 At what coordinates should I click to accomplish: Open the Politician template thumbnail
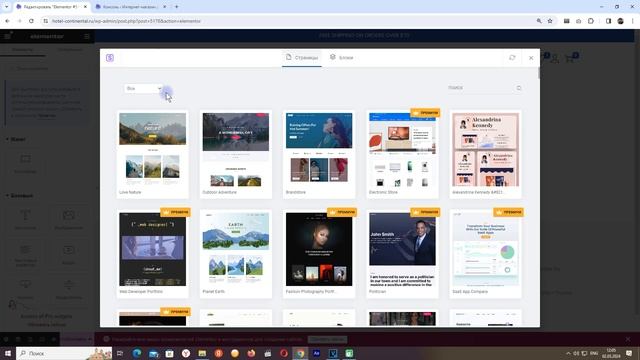pyautogui.click(x=402, y=249)
